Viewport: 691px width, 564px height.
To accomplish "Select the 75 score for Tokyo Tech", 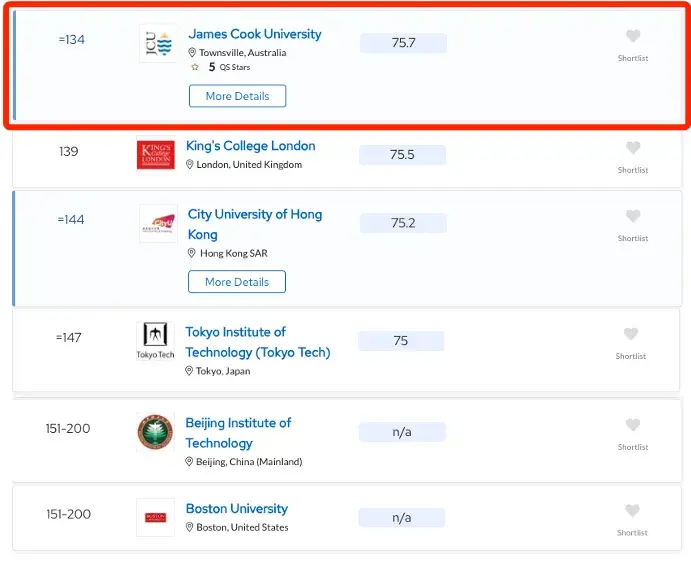I will pyautogui.click(x=401, y=341).
